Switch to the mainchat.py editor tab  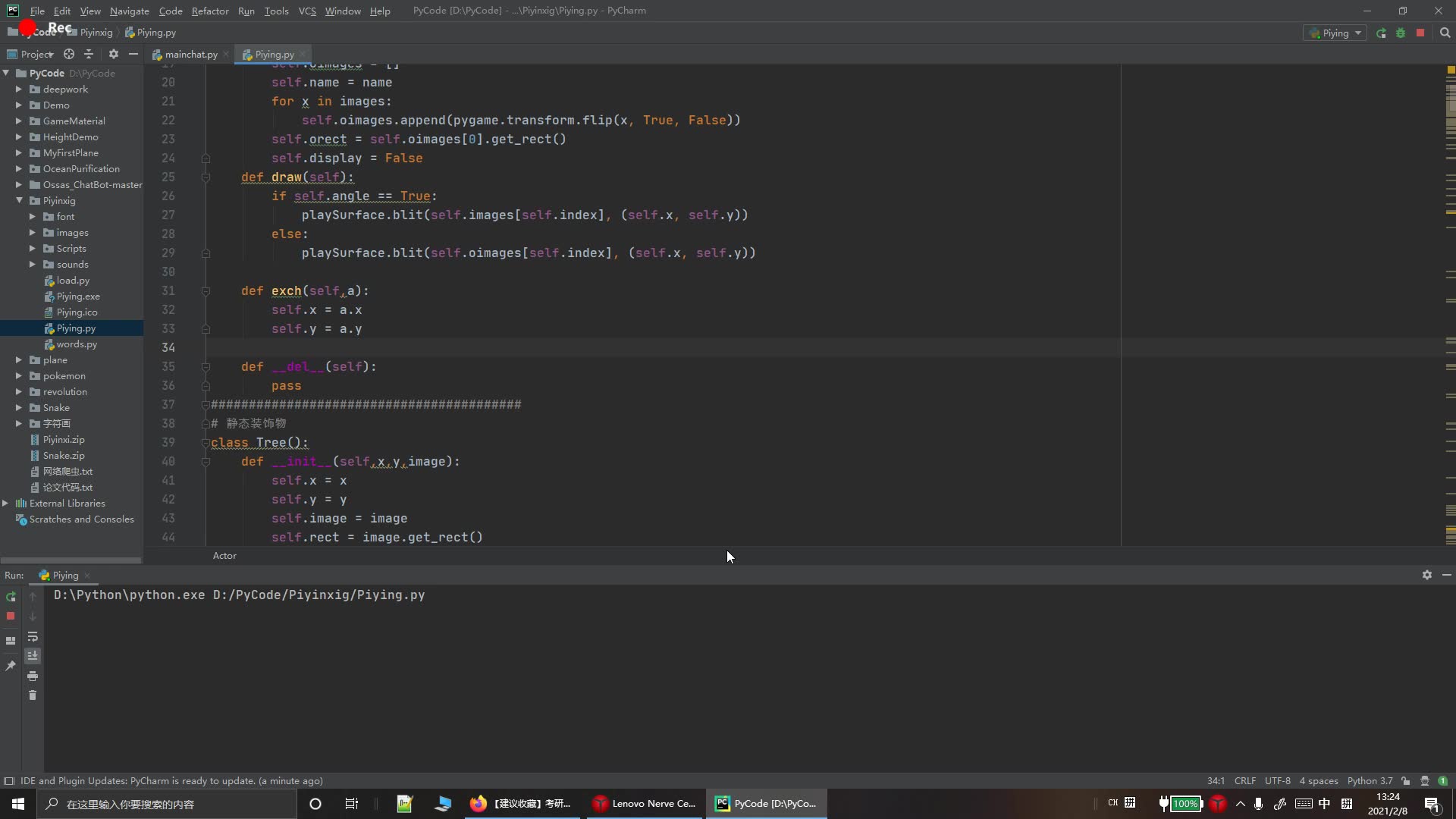click(x=190, y=55)
